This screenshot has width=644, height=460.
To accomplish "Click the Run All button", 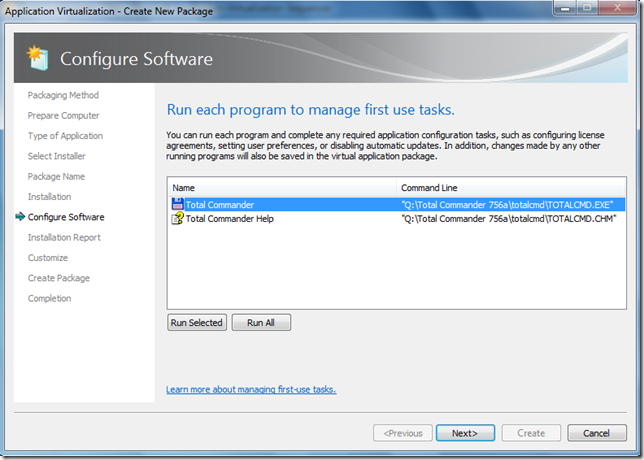I will click(261, 322).
